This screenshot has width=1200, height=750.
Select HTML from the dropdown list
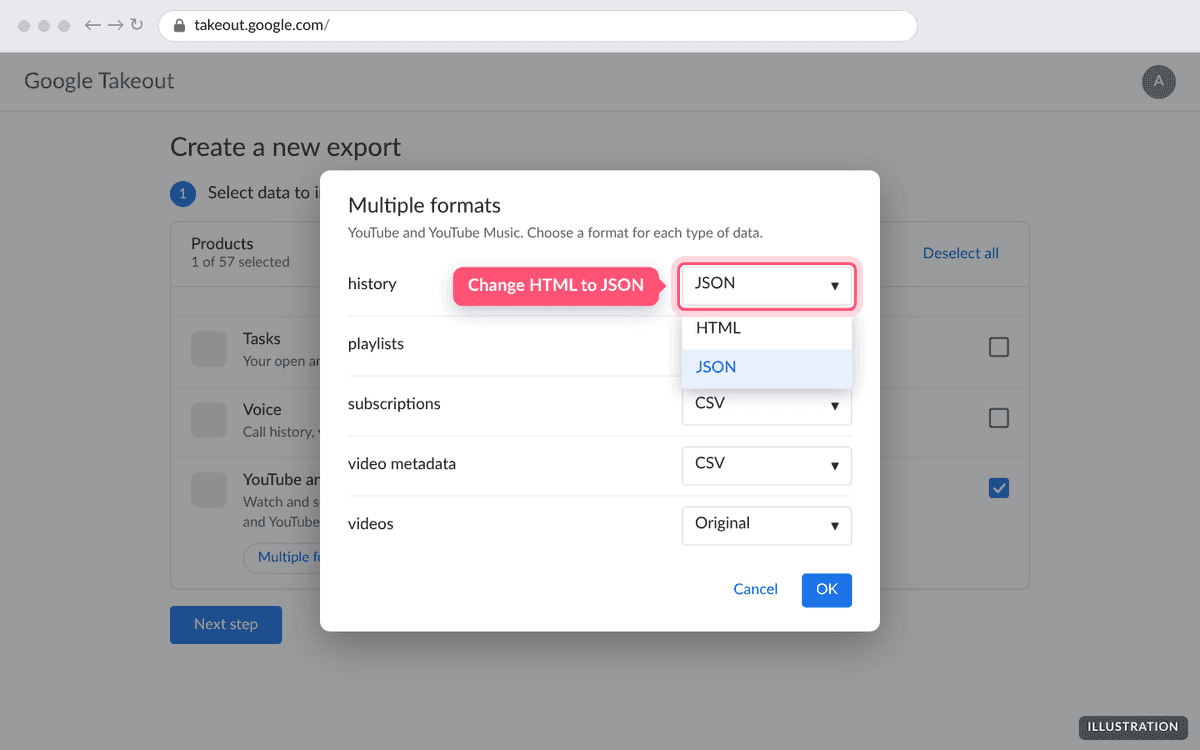(x=767, y=328)
